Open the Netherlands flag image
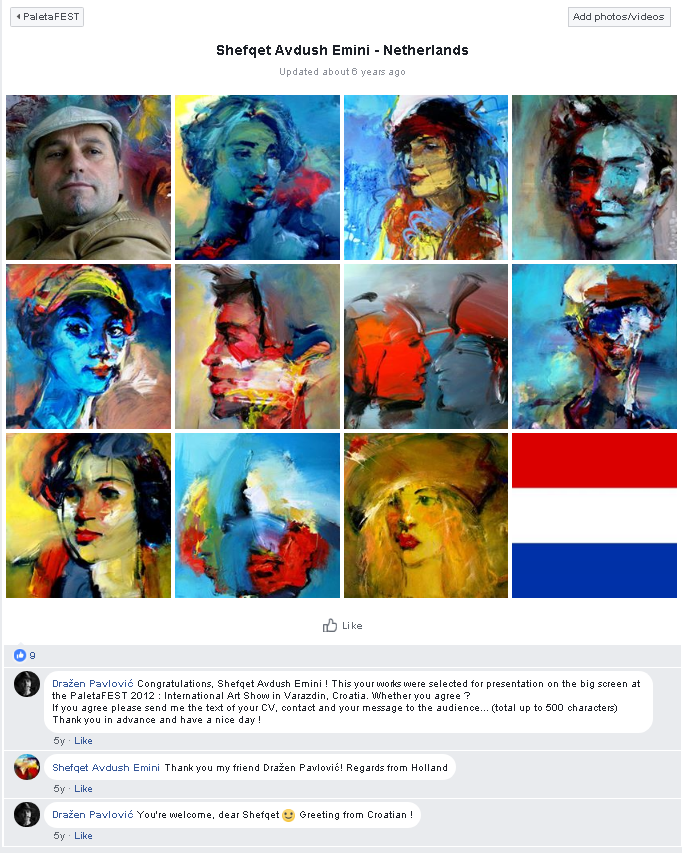The height and width of the screenshot is (853, 682). tap(594, 515)
